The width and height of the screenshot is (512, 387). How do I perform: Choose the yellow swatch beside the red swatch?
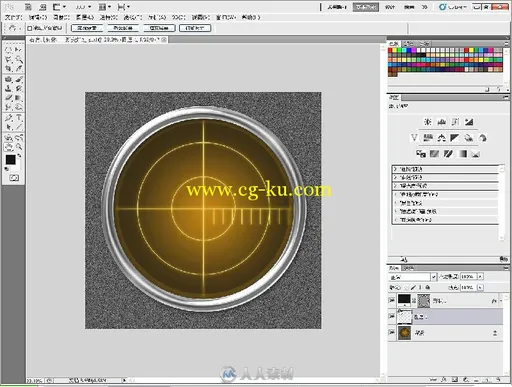pyautogui.click(x=395, y=51)
